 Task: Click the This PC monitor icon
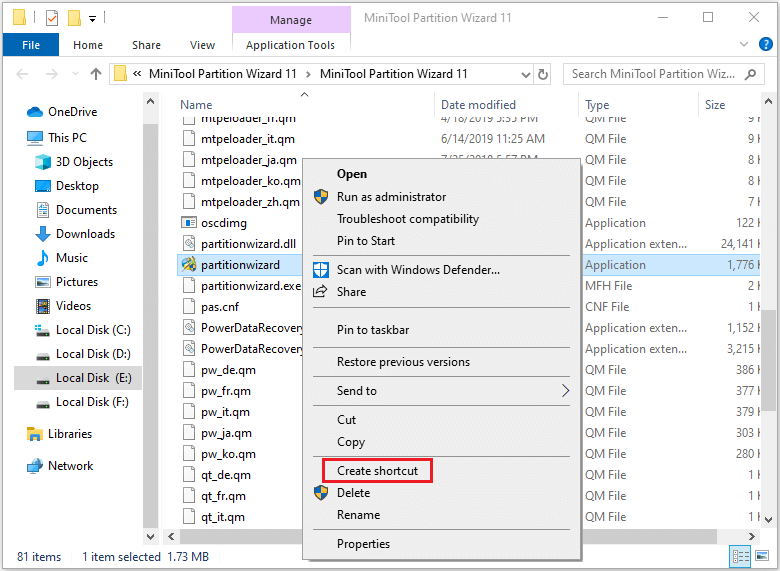[x=35, y=138]
